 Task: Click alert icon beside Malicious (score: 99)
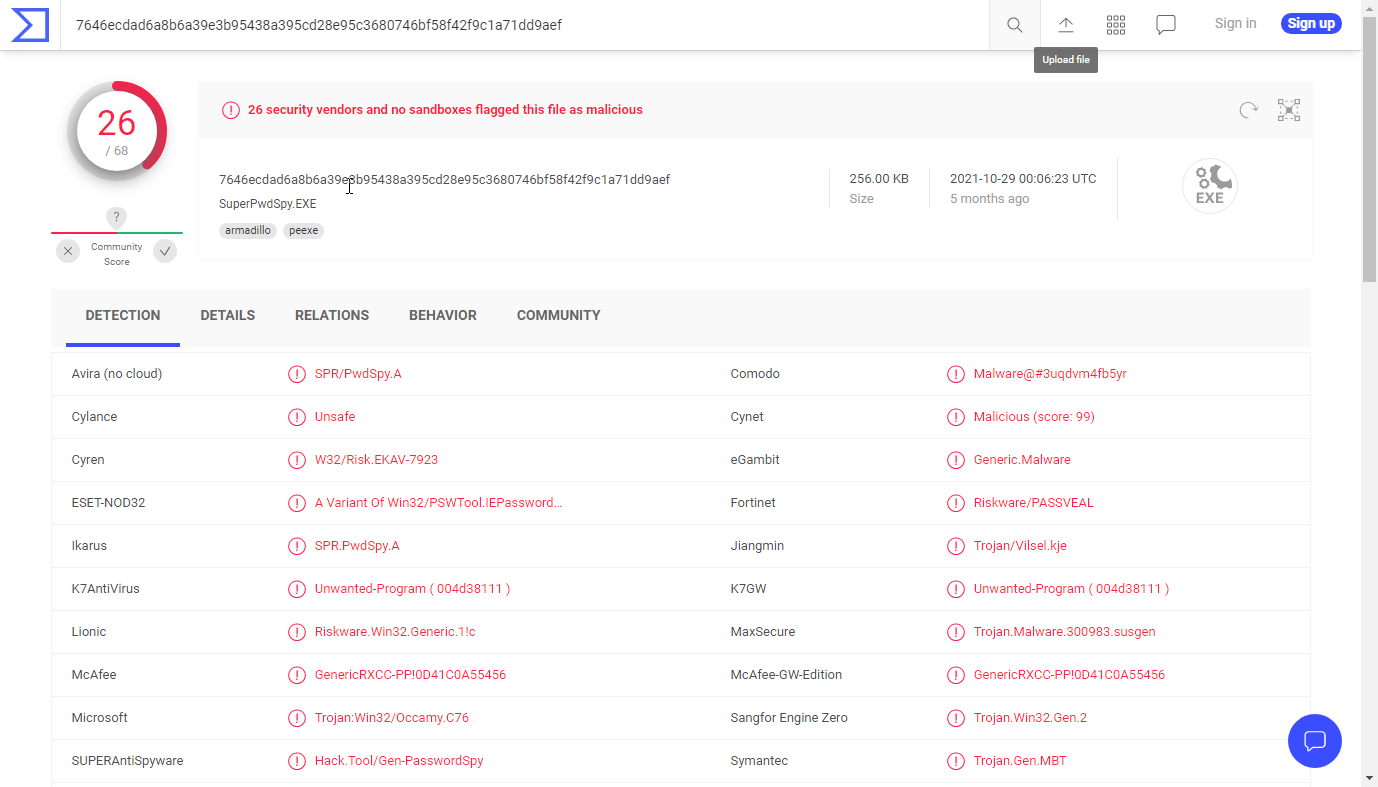[956, 417]
